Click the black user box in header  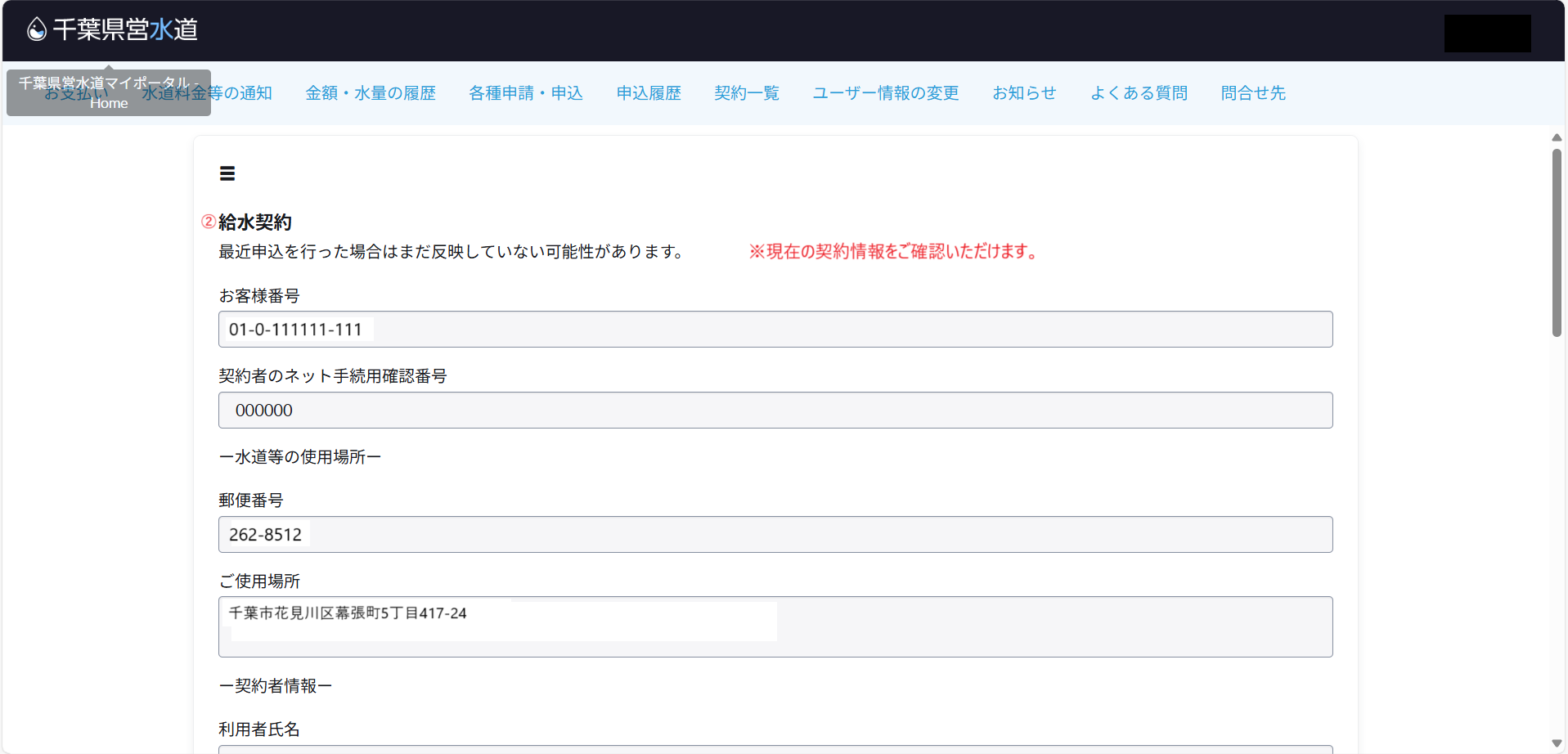tap(1487, 34)
